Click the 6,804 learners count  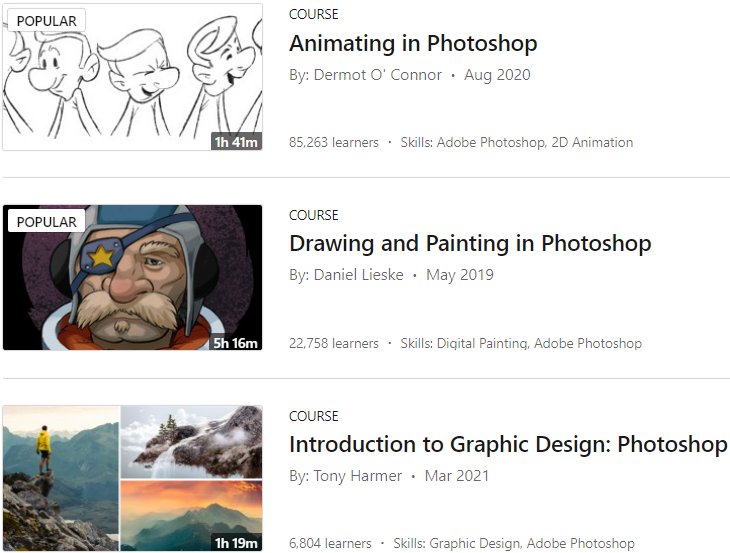[330, 544]
